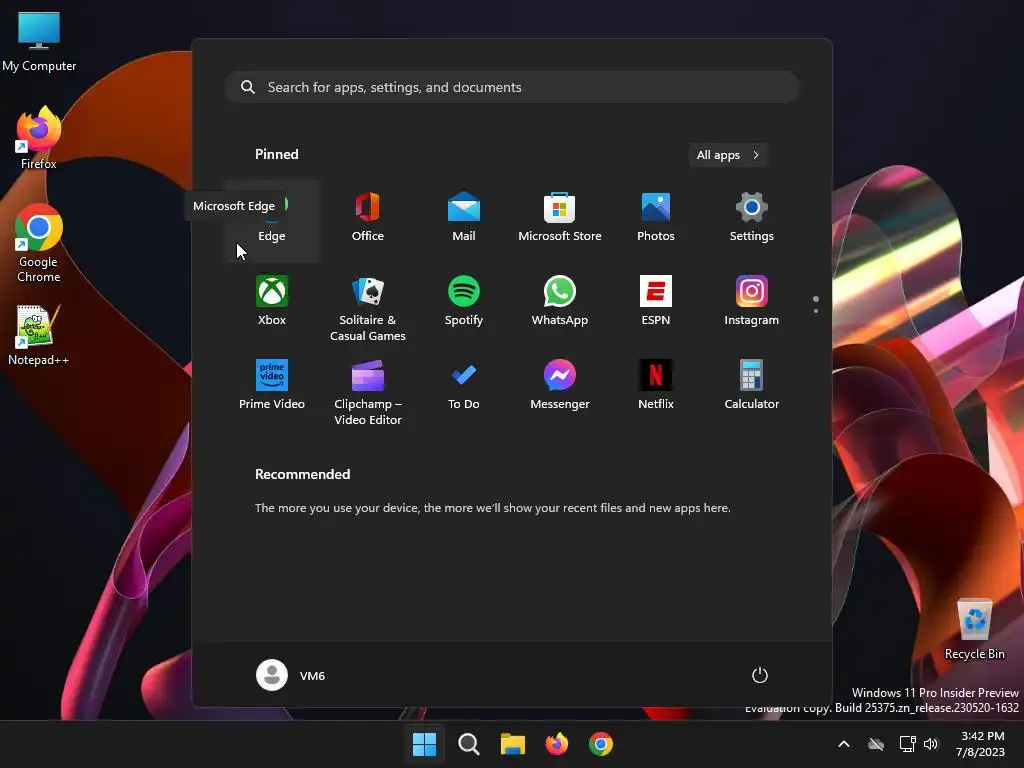
Task: Show All apps list
Action: (728, 155)
